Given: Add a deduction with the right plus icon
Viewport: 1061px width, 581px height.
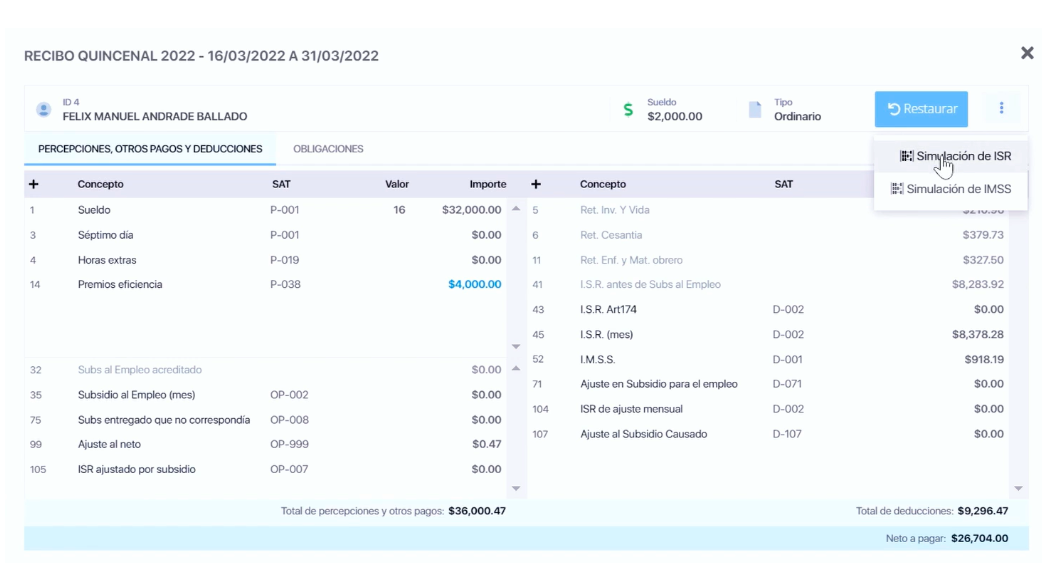Looking at the screenshot, I should [x=535, y=184].
